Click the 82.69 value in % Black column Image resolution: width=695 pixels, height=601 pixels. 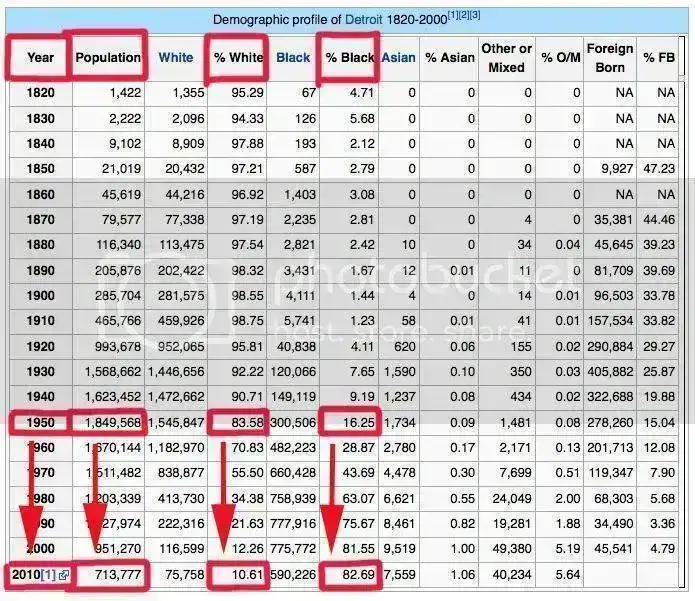pos(350,575)
